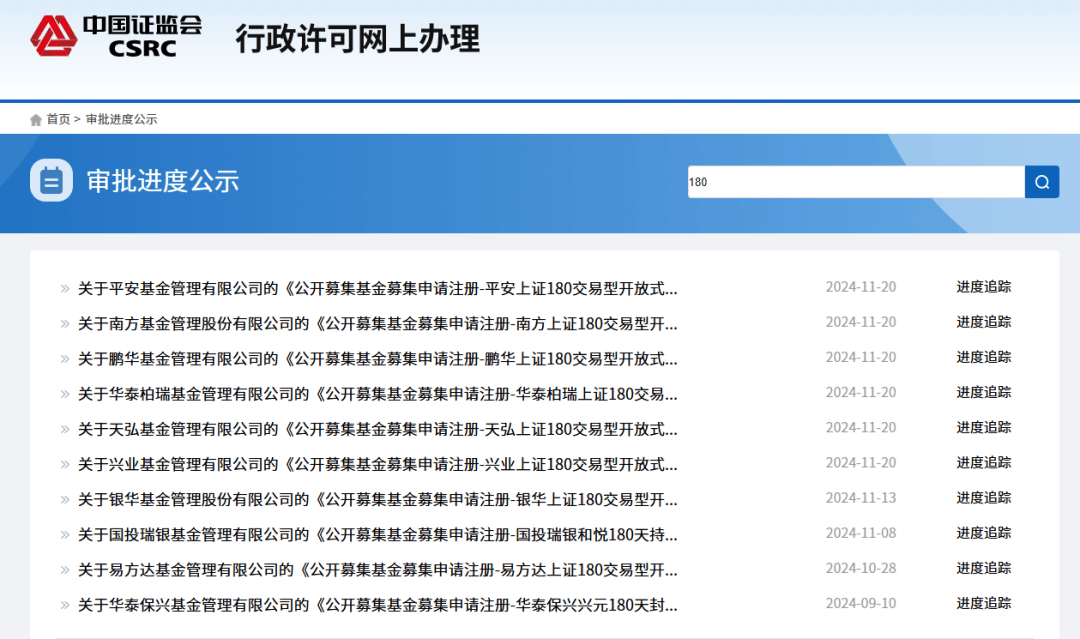
Task: Open the 平安基金 上证180 announcement
Action: tap(377, 288)
